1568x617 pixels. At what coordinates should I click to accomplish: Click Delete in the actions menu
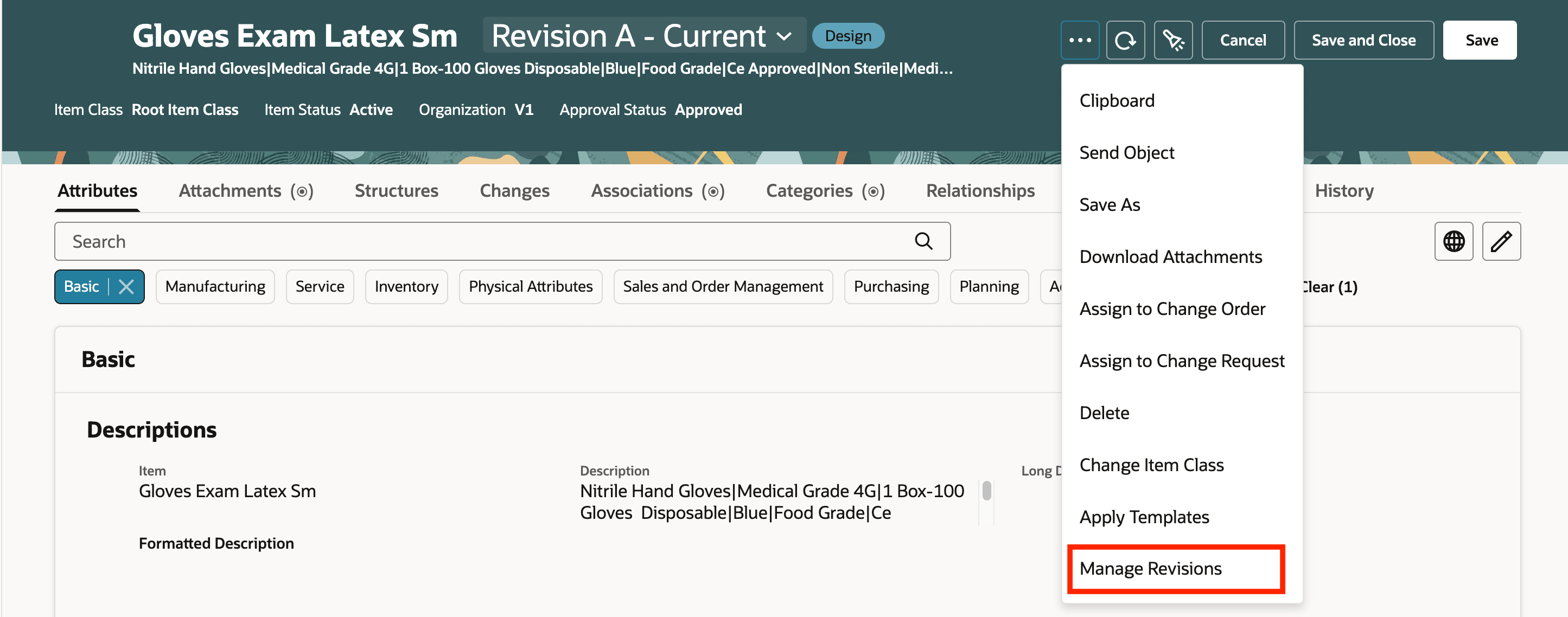point(1104,412)
